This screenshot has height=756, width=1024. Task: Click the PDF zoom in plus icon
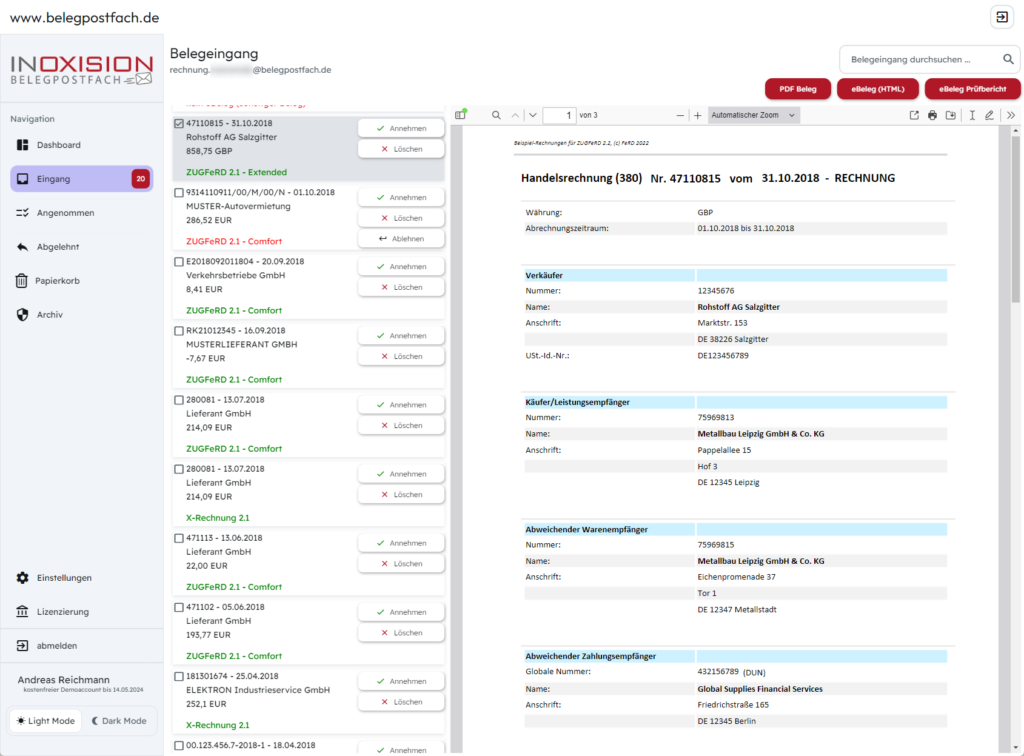pyautogui.click(x=698, y=116)
